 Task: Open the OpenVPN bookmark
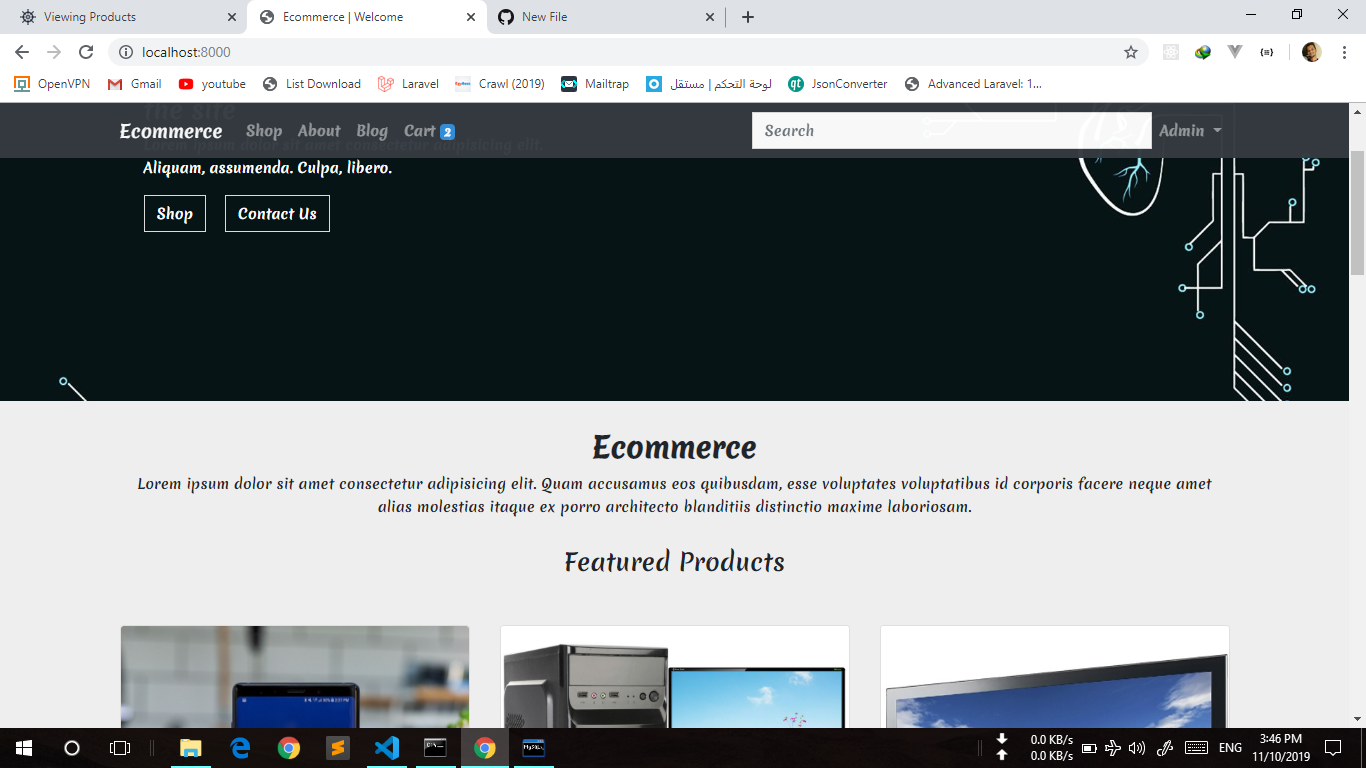(52, 84)
